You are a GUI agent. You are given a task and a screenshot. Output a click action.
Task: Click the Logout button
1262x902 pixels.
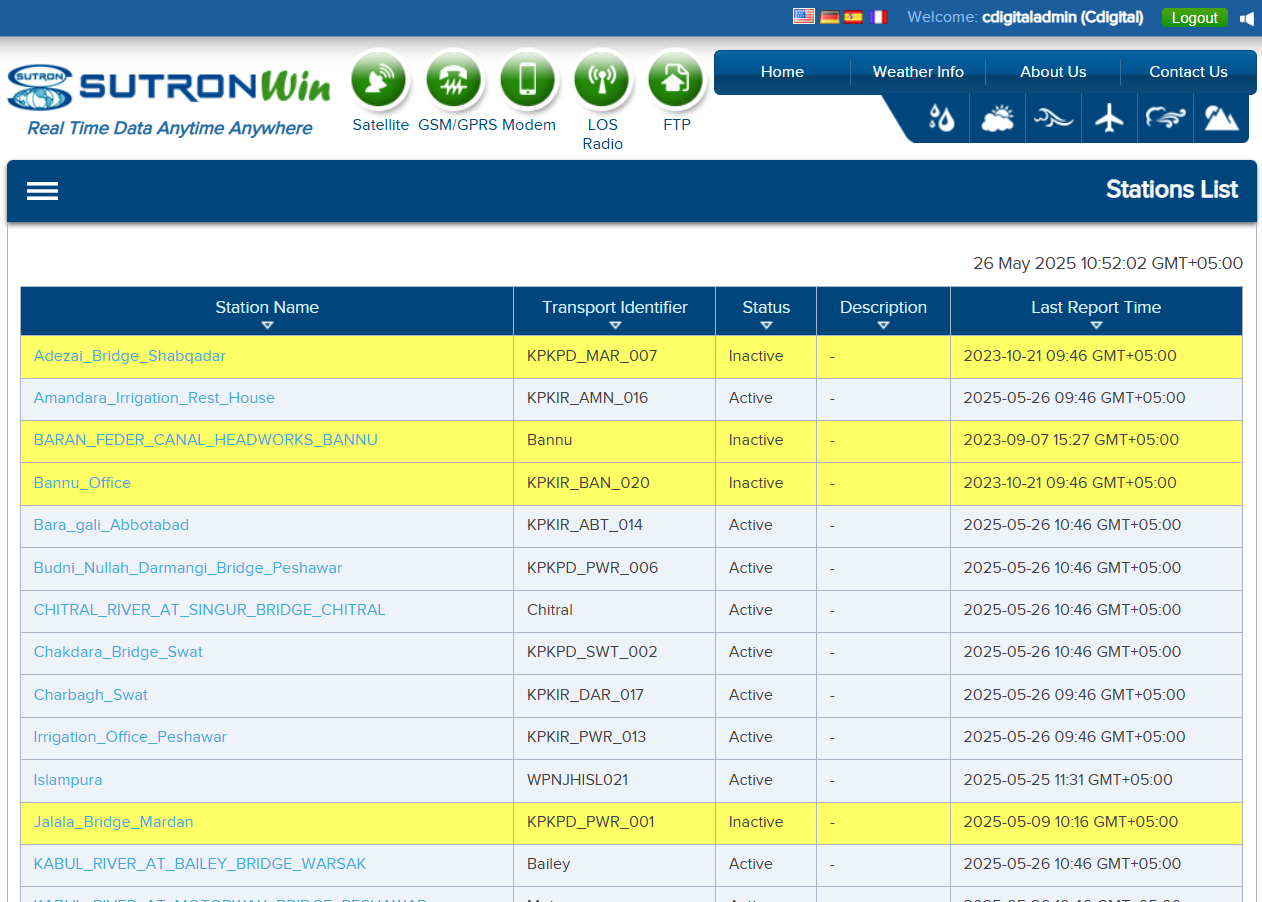pyautogui.click(x=1194, y=18)
